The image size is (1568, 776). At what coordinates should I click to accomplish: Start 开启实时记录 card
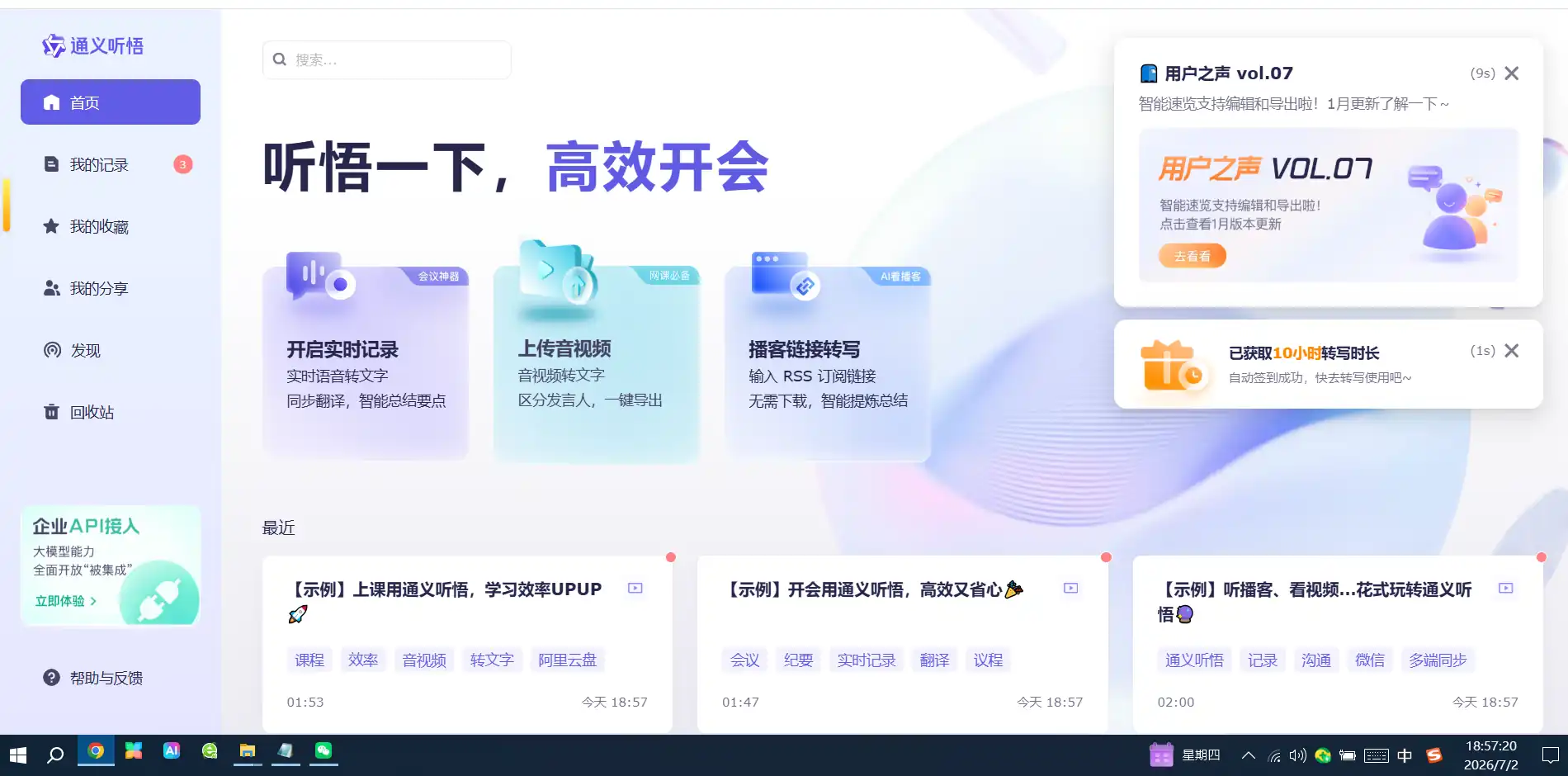click(366, 362)
